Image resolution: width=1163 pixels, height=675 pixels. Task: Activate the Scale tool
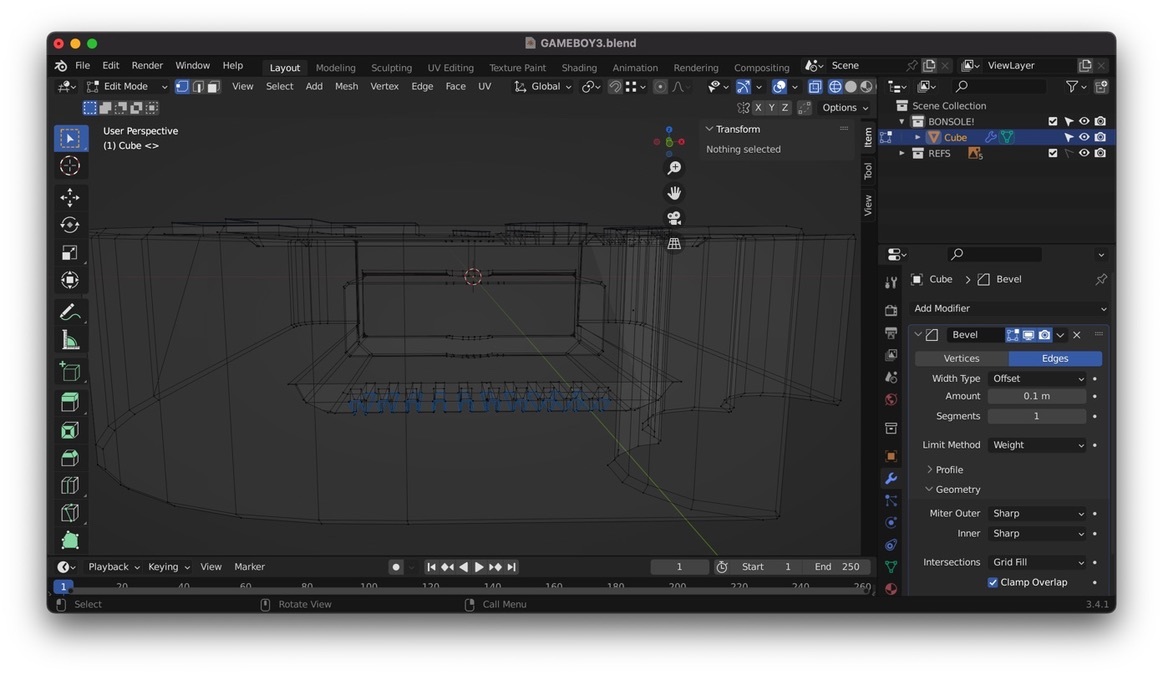(x=70, y=253)
